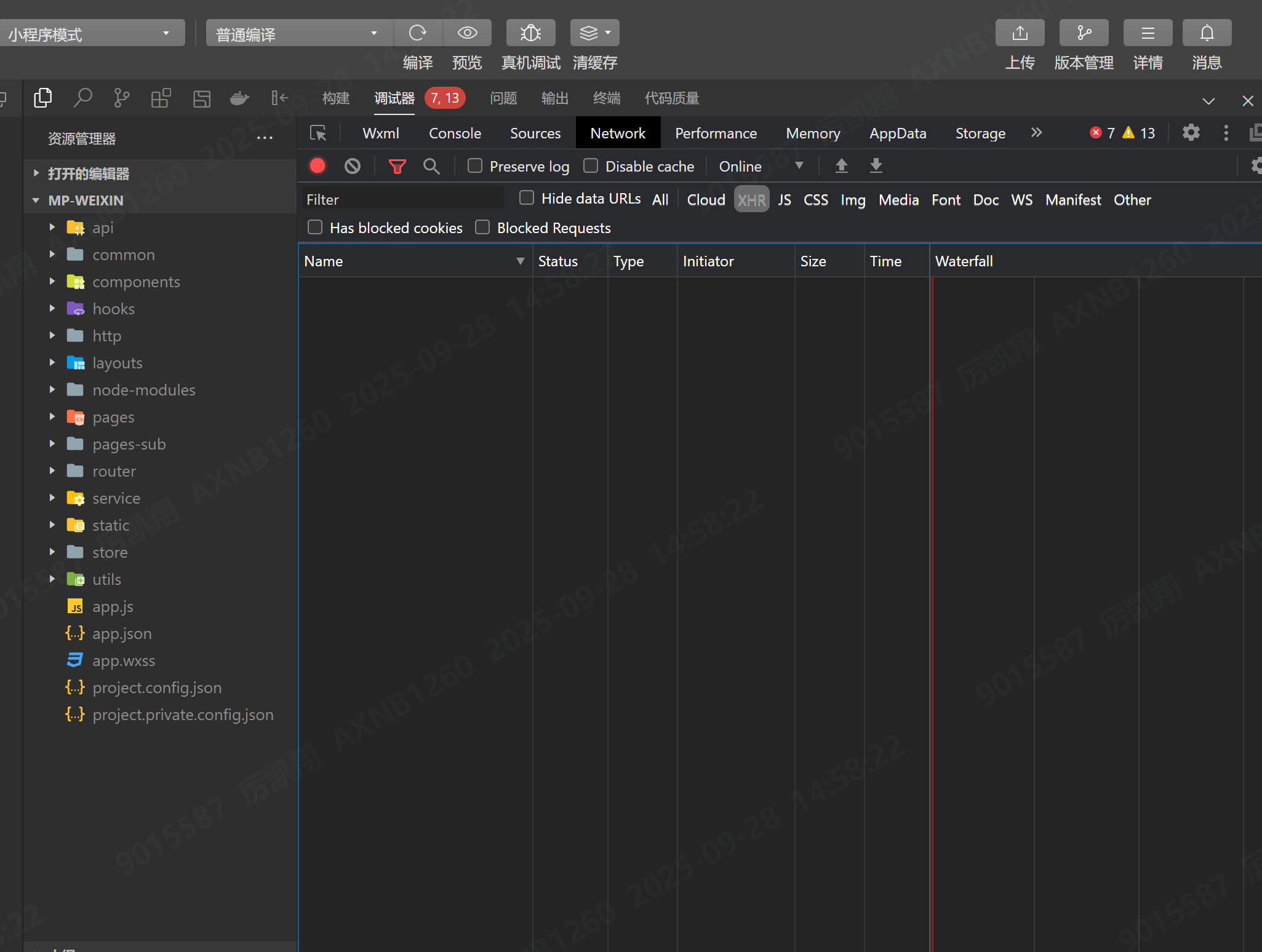This screenshot has width=1262, height=952.
Task: Enable the Preserve log checkbox
Action: click(475, 166)
